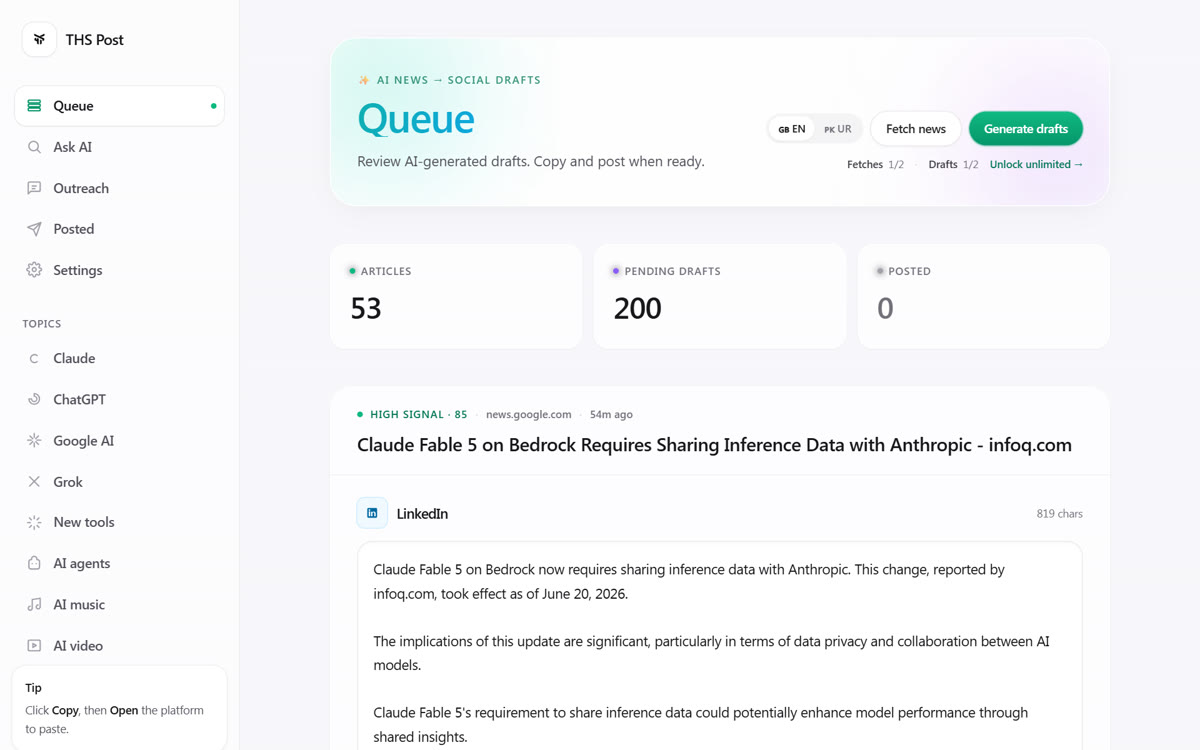Select the Google AI topic label
The width and height of the screenshot is (1200, 750).
coord(83,440)
